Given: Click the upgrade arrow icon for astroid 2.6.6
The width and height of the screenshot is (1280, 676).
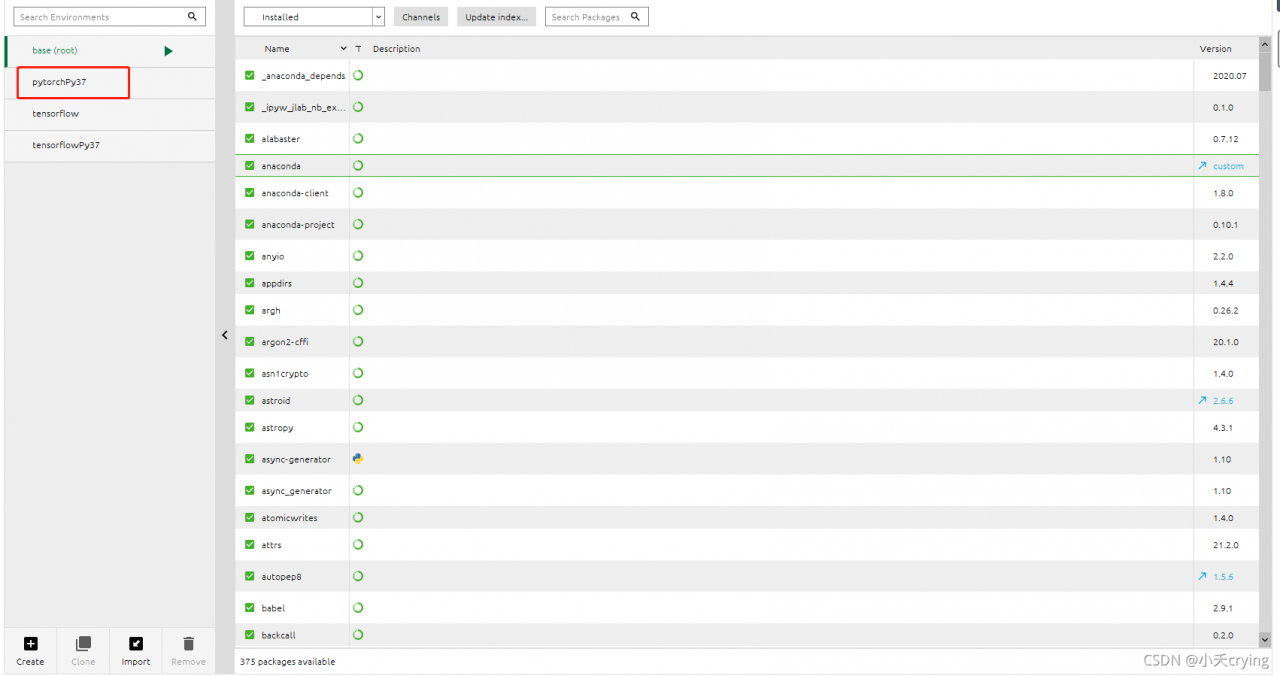Looking at the screenshot, I should click(1202, 400).
